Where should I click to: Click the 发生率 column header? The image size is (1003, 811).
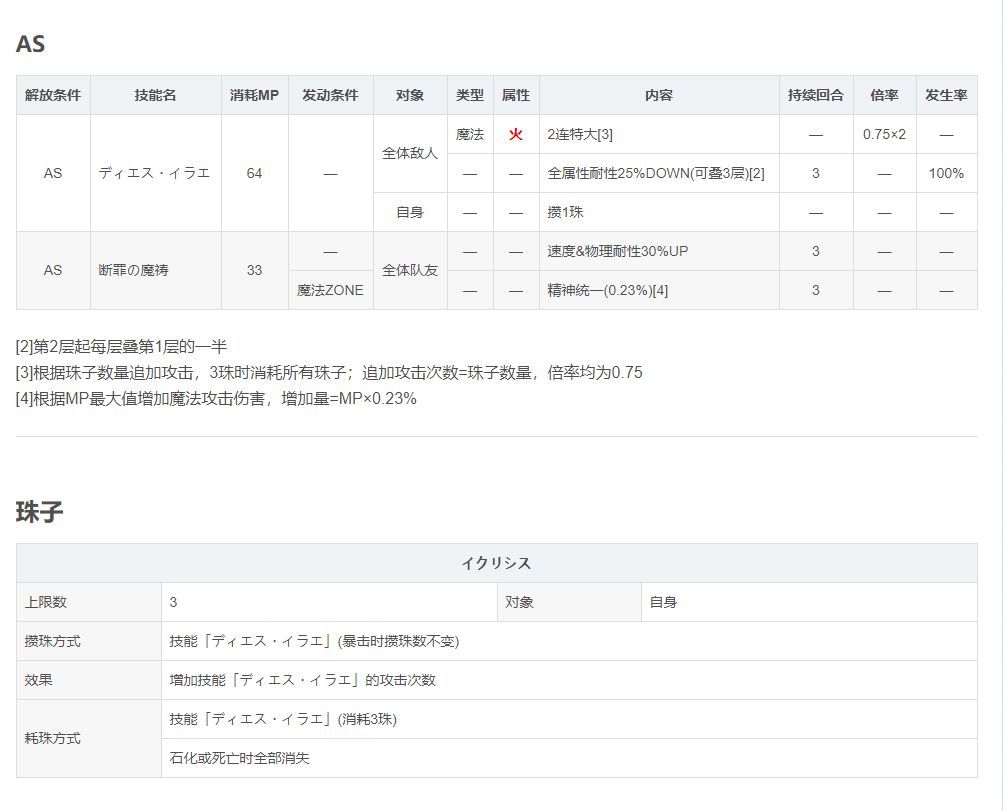point(946,95)
